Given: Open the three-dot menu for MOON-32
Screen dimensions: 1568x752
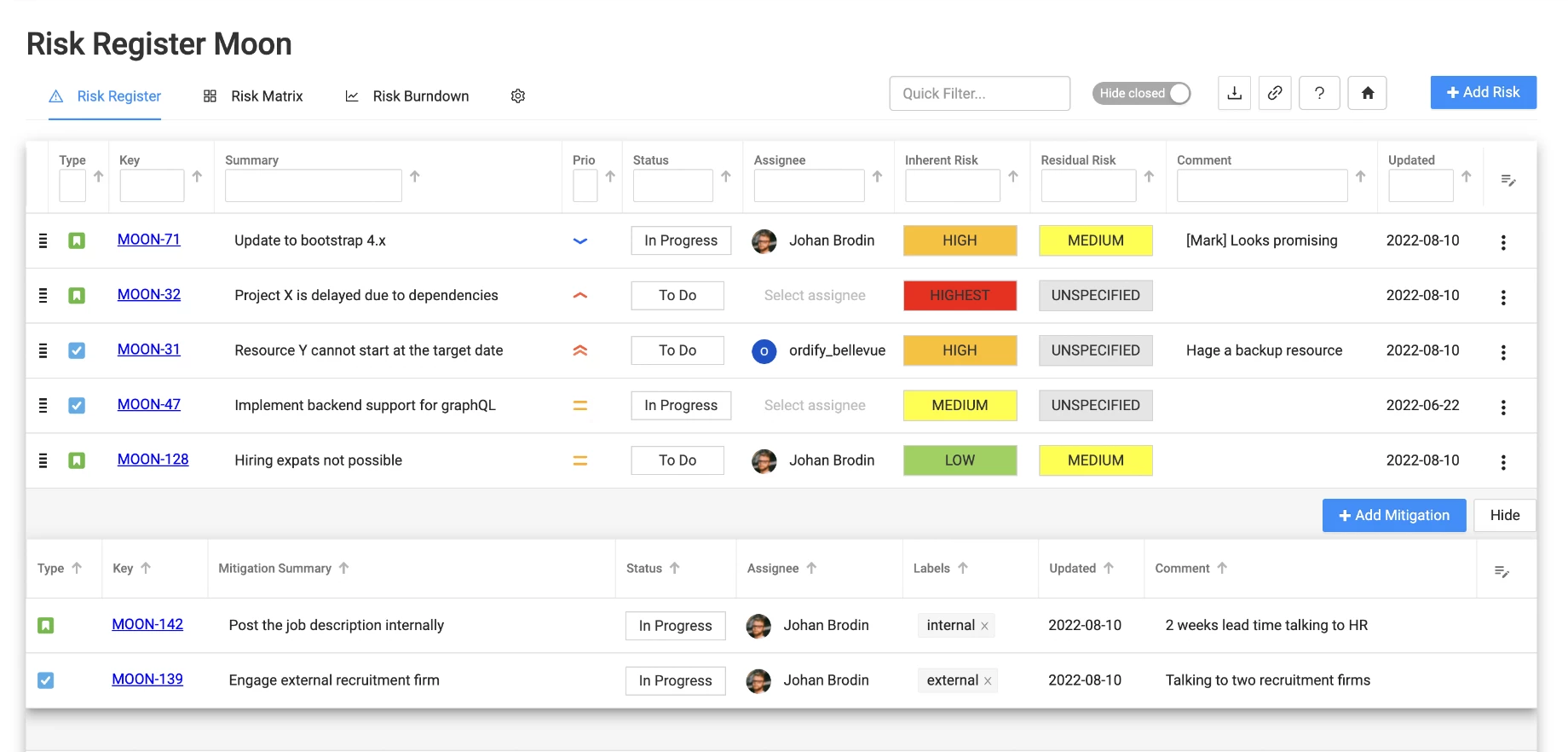Looking at the screenshot, I should click(x=1503, y=297).
